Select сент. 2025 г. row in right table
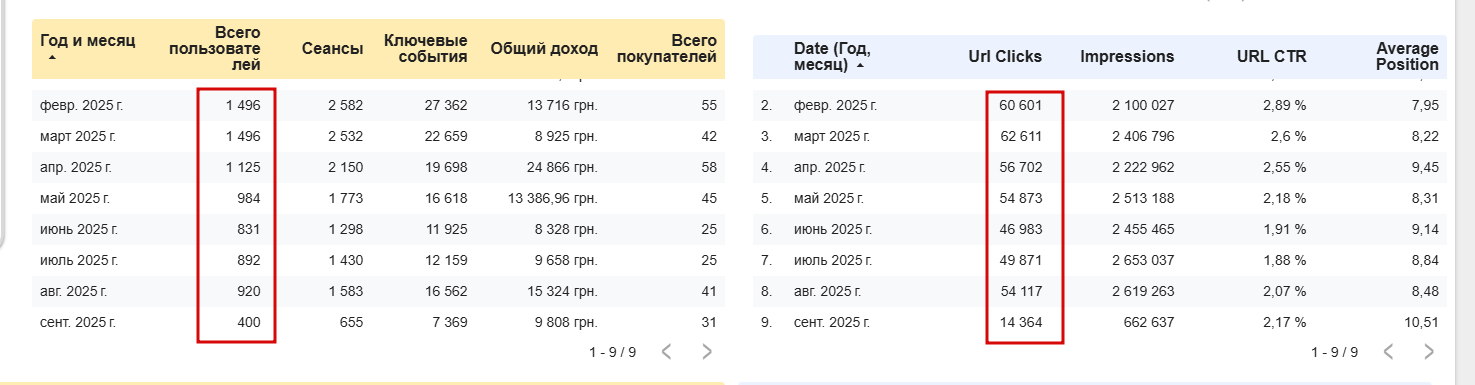This screenshot has height=385, width=1475. [x=1099, y=322]
